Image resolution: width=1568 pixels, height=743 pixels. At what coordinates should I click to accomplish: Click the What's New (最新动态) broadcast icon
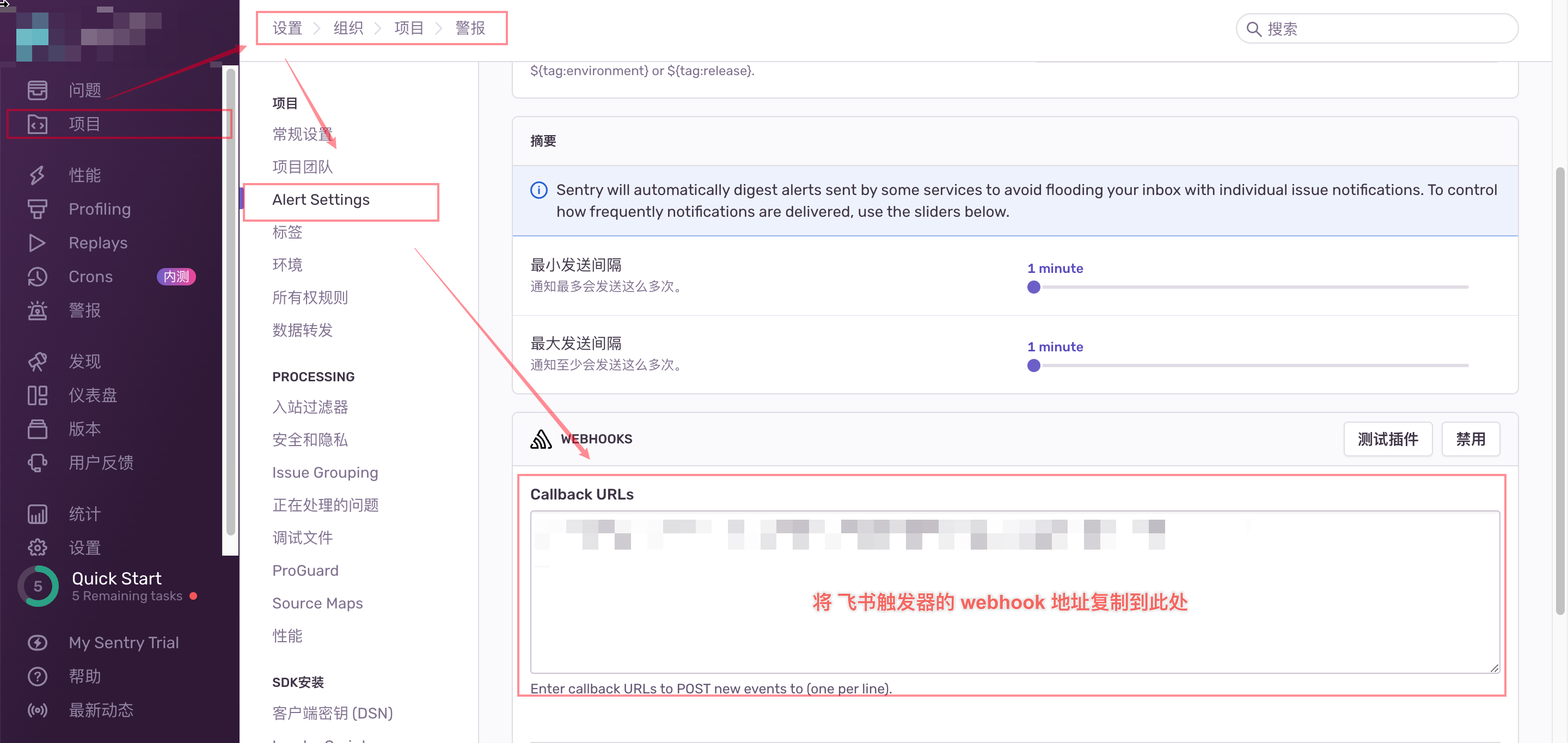click(37, 710)
